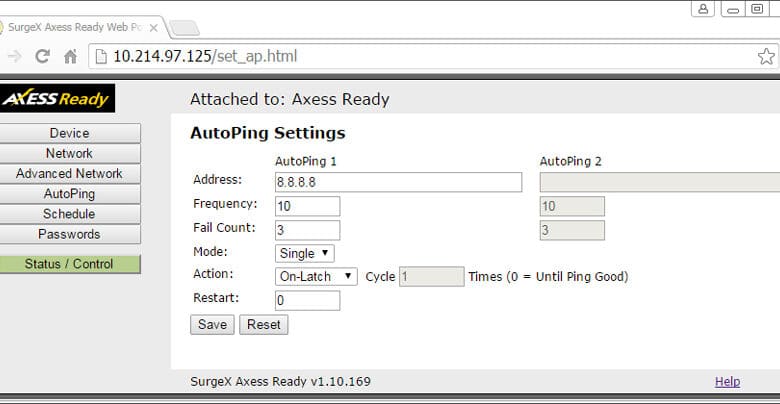
Task: Go to Advanced Network settings
Action: click(x=70, y=174)
